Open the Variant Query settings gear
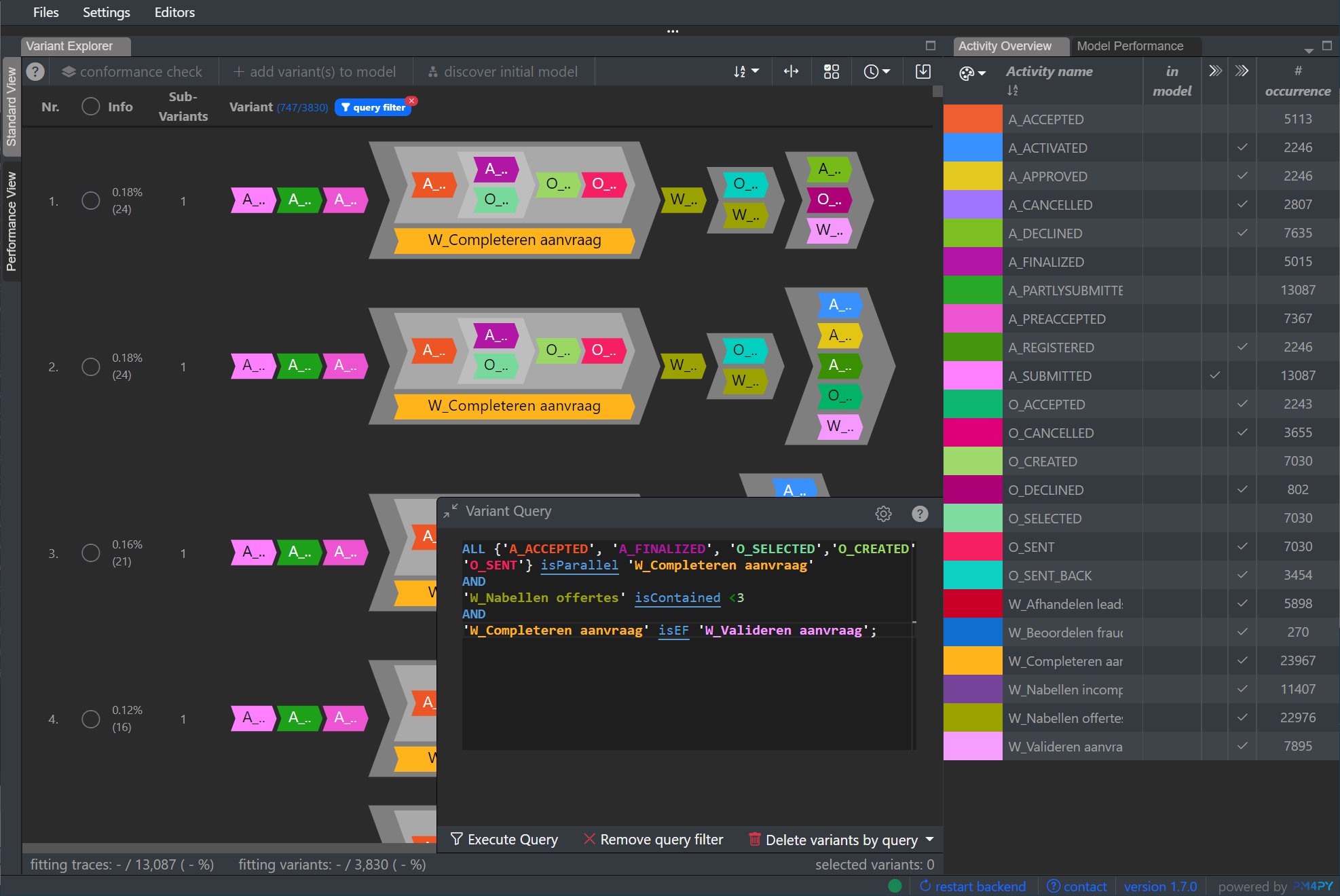1340x896 pixels. [883, 514]
